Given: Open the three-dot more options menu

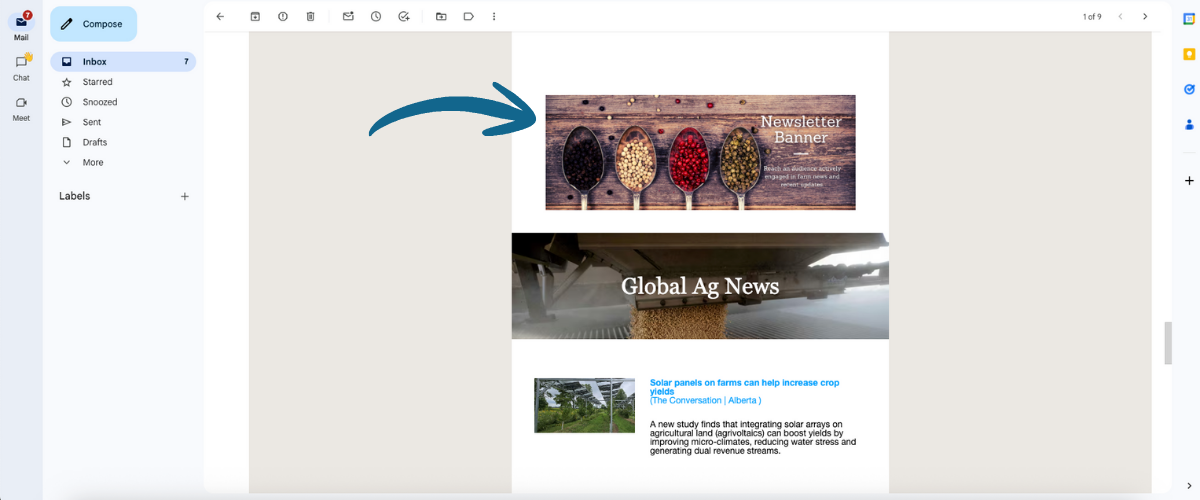Looking at the screenshot, I should coord(494,16).
